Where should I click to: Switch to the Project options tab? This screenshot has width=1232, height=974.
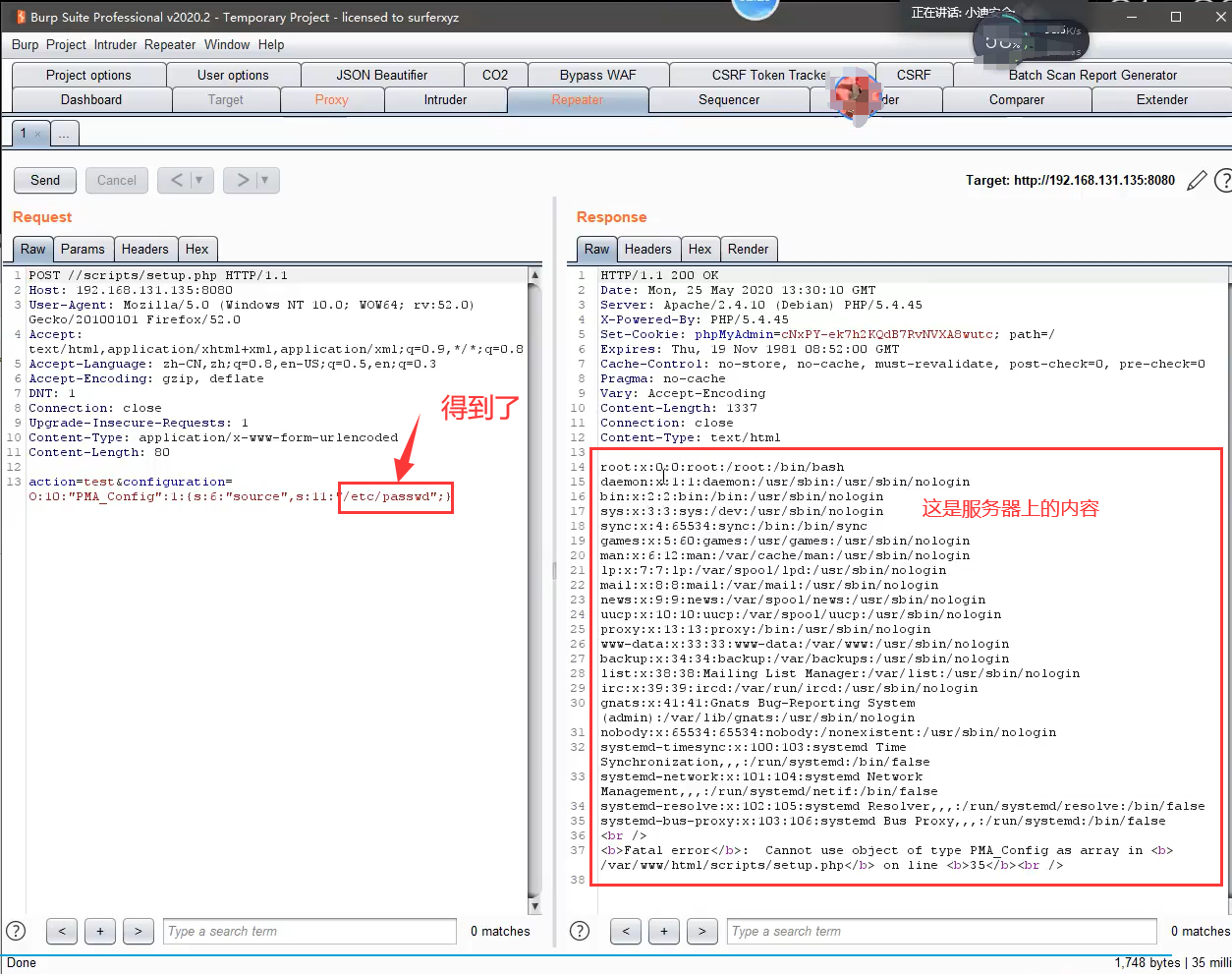pos(88,75)
